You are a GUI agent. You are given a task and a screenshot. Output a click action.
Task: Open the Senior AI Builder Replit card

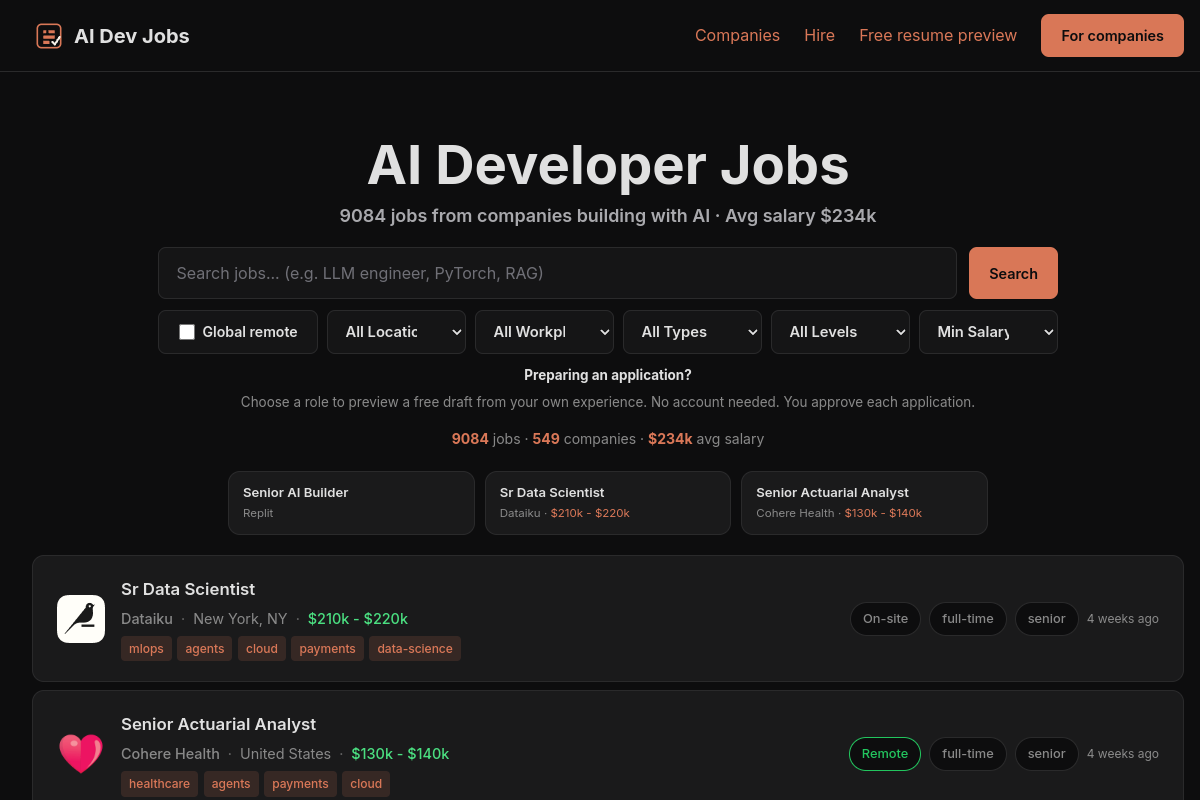(x=351, y=503)
